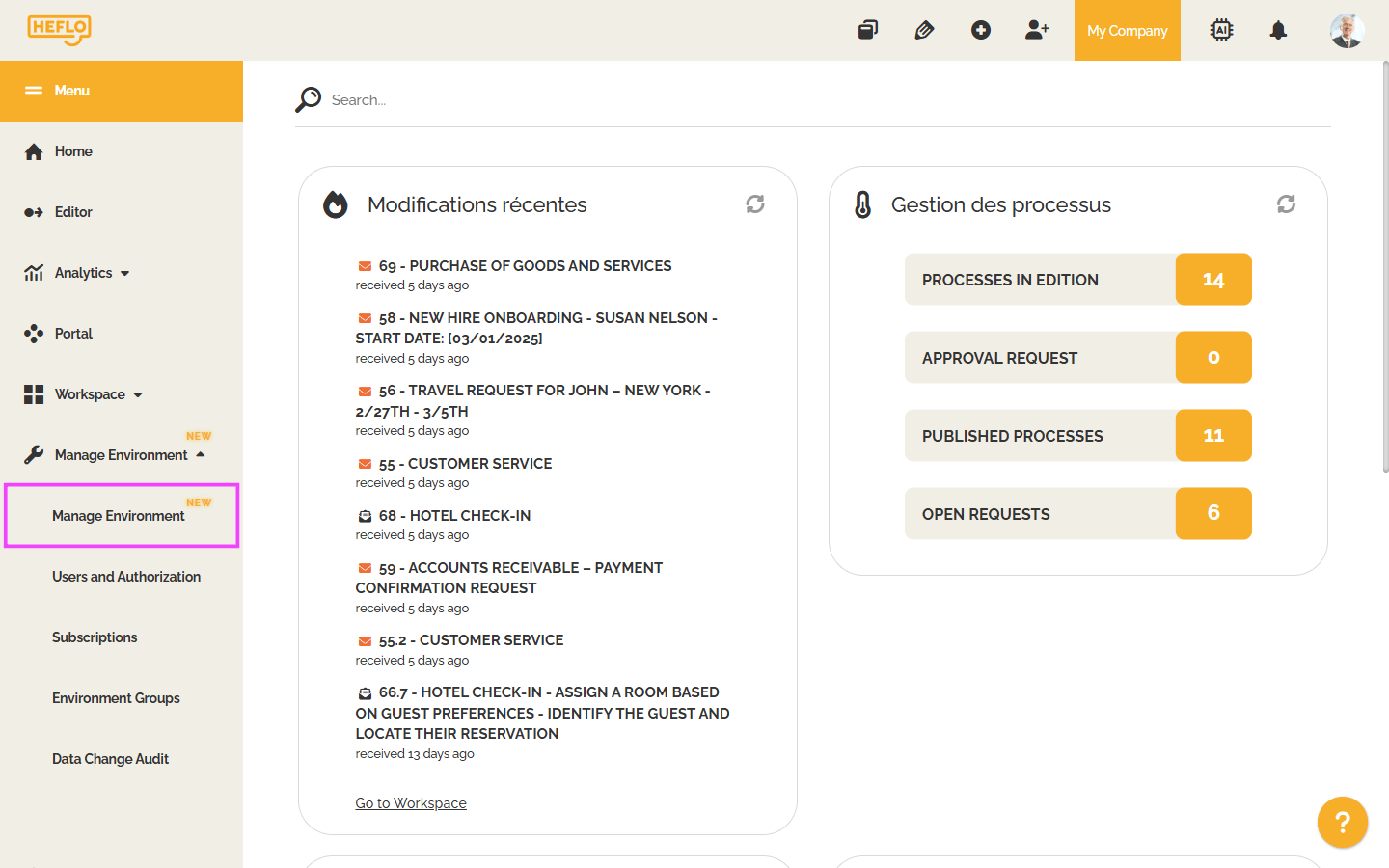1389x868 pixels.
Task: Open 55 - Customer Service item
Action: tap(465, 464)
